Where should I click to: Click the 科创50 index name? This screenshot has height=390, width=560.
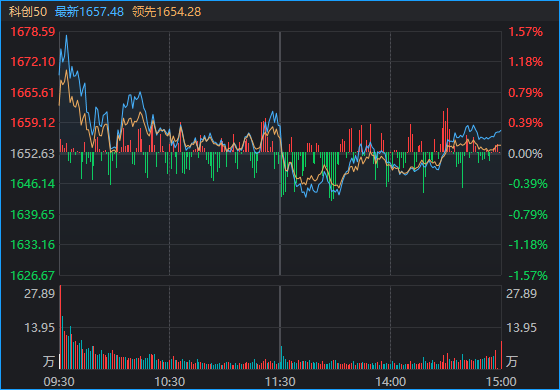pyautogui.click(x=28, y=12)
